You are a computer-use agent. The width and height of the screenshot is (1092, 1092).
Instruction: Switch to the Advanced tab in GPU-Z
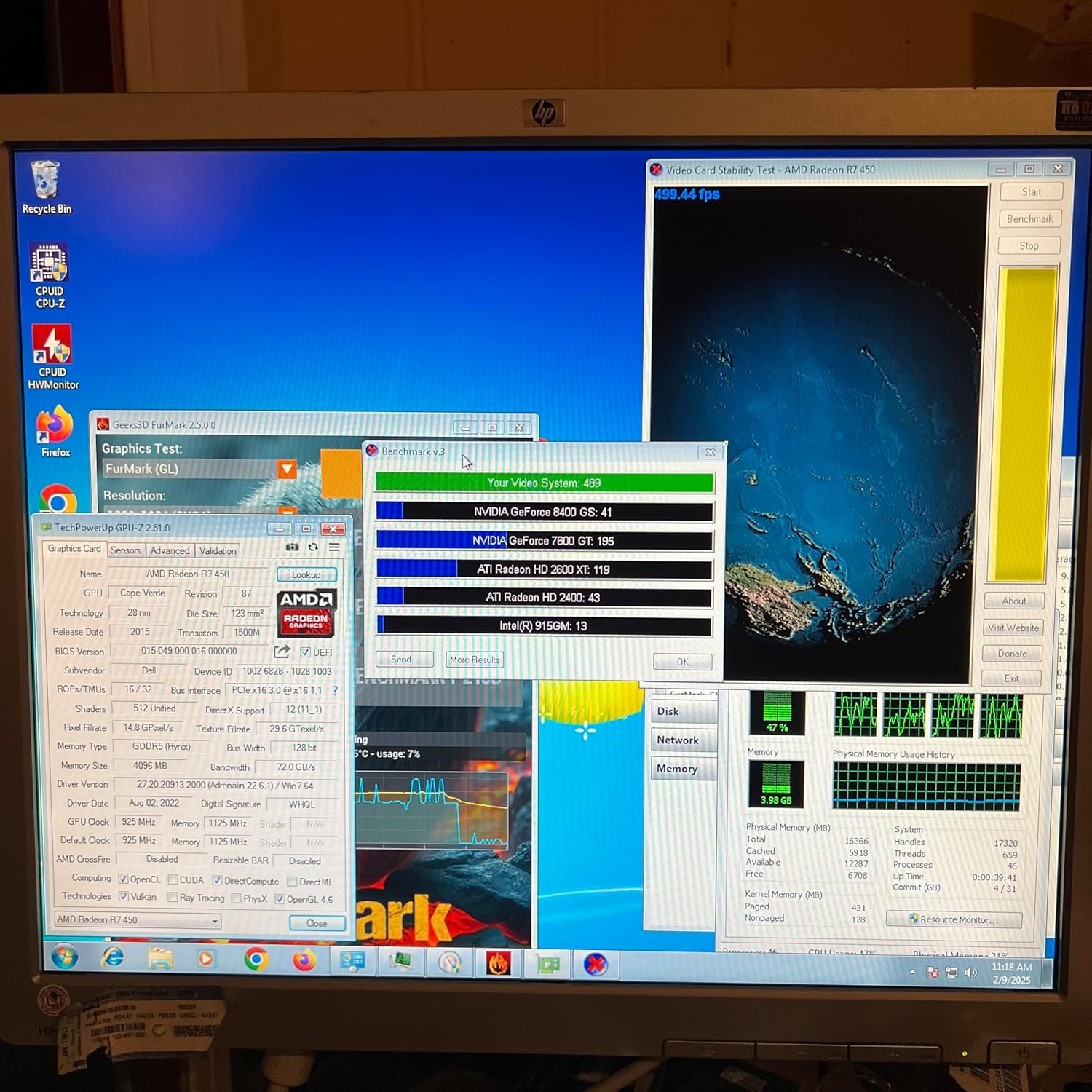click(x=170, y=550)
